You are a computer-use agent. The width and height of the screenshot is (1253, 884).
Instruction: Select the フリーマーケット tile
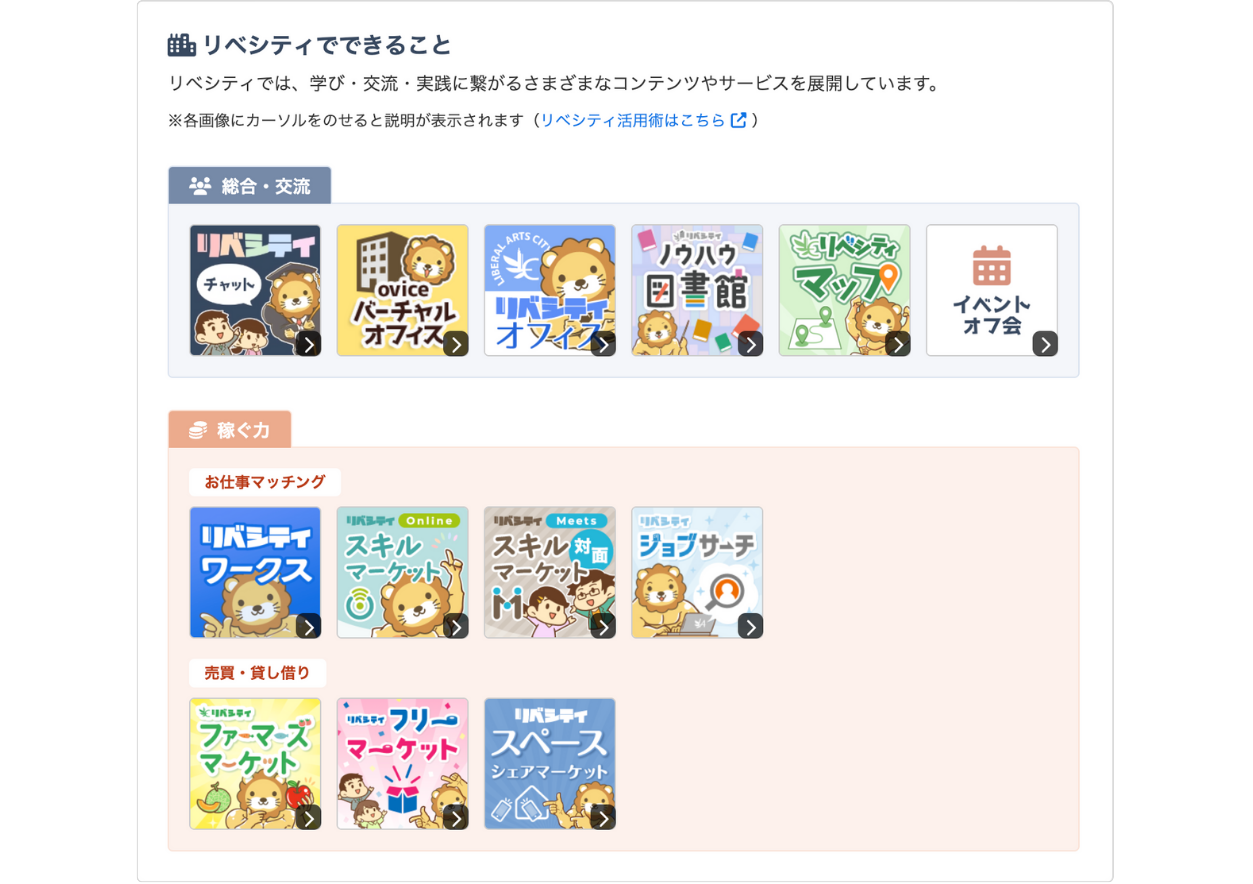402,764
